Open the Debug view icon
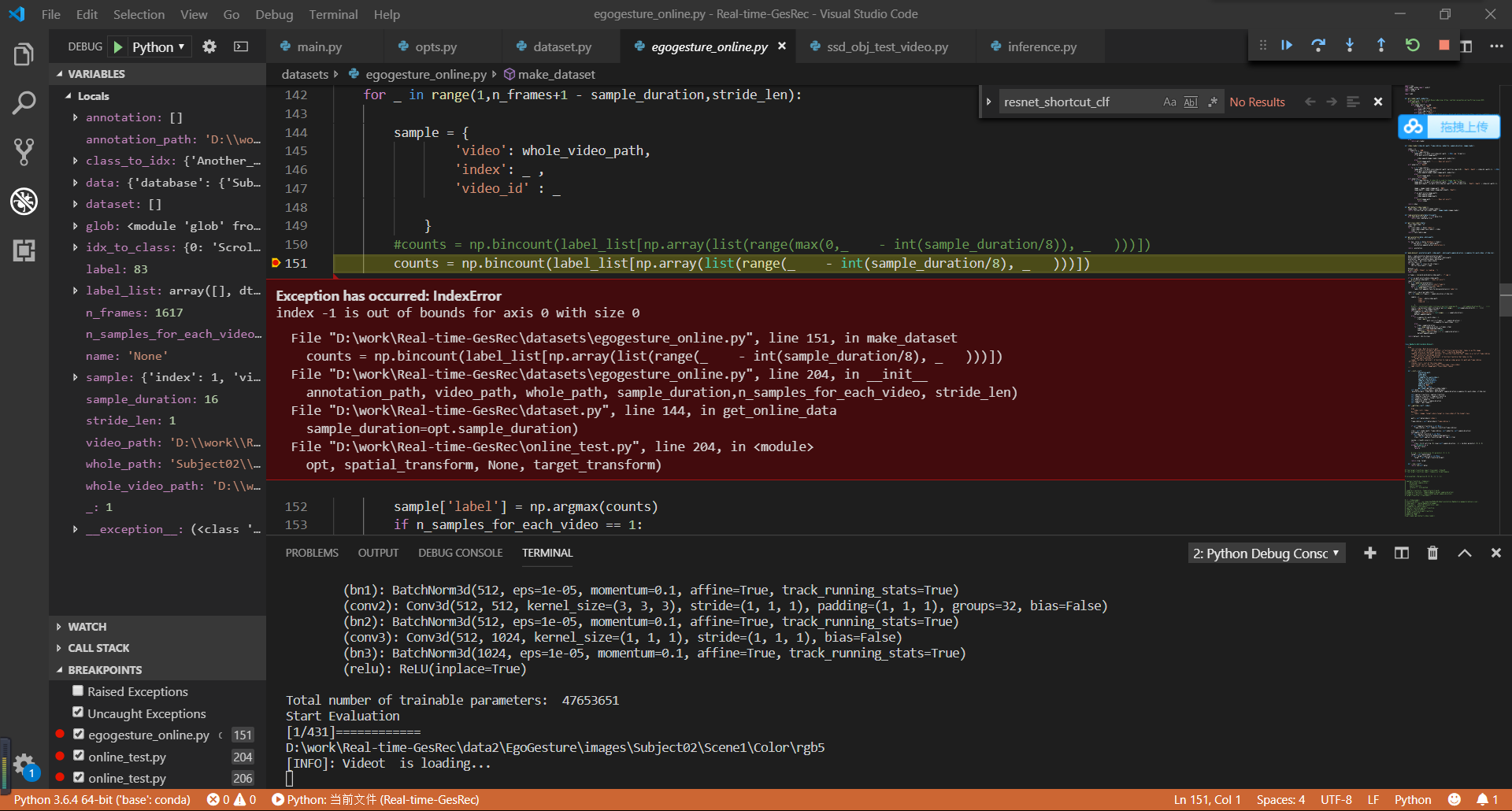Viewport: 1512px width, 811px height. (24, 202)
